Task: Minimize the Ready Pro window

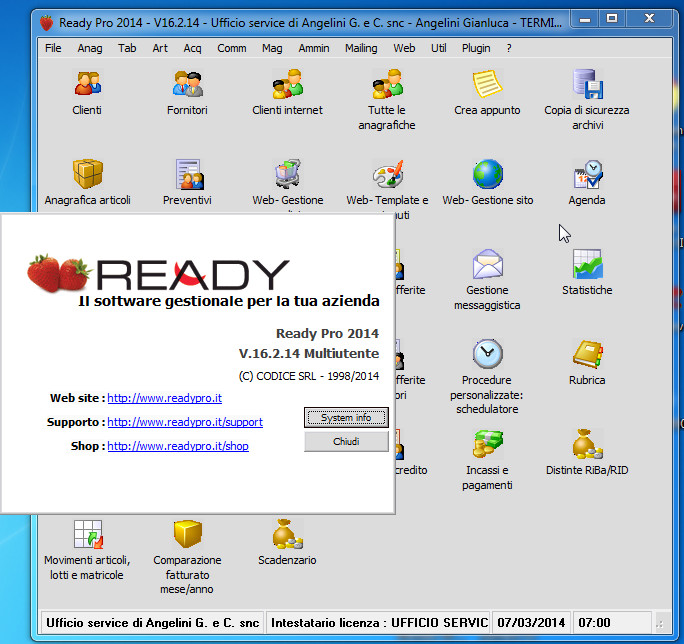Action: [x=585, y=18]
